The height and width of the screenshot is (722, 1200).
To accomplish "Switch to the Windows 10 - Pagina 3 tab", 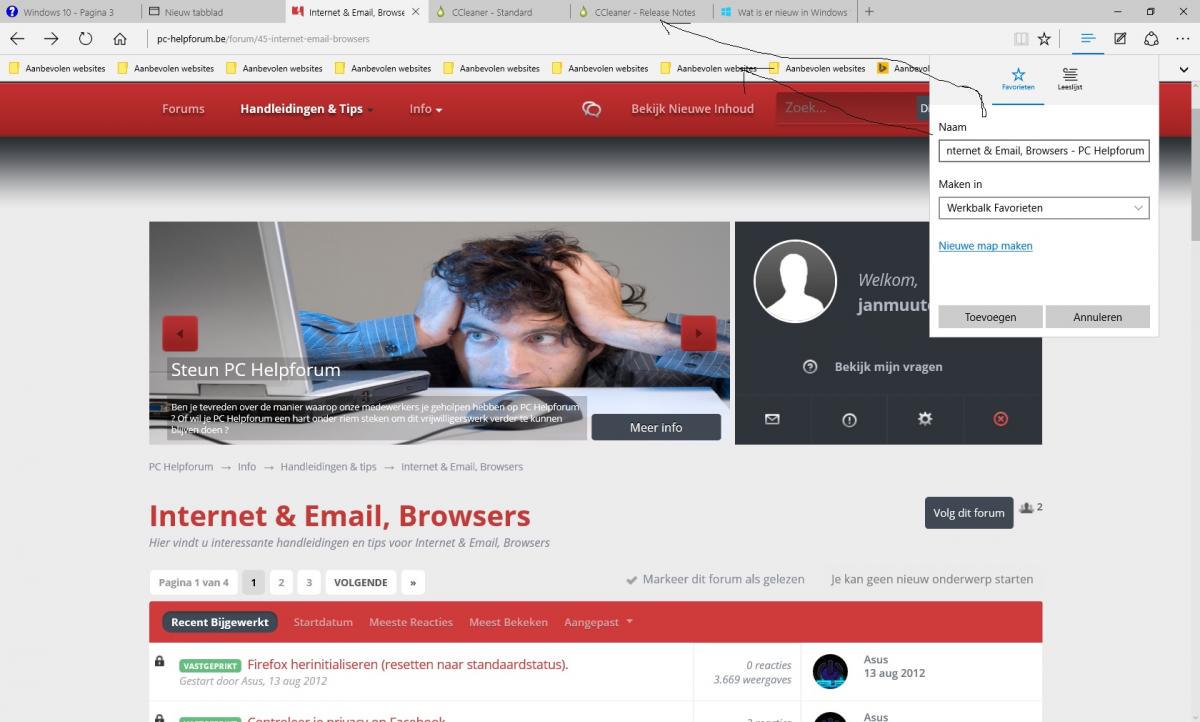I will pyautogui.click(x=68, y=12).
